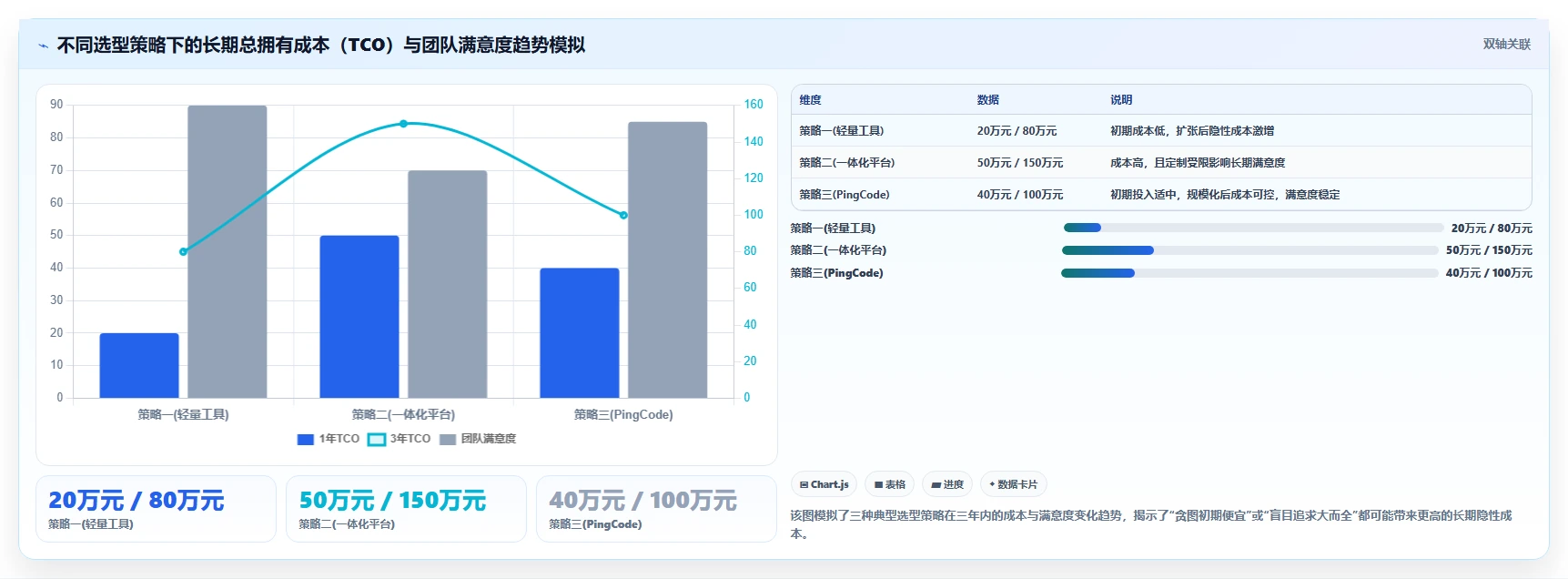
Task: Click the progress bar for 策略二(一体化平台)
Action: coord(1249,250)
